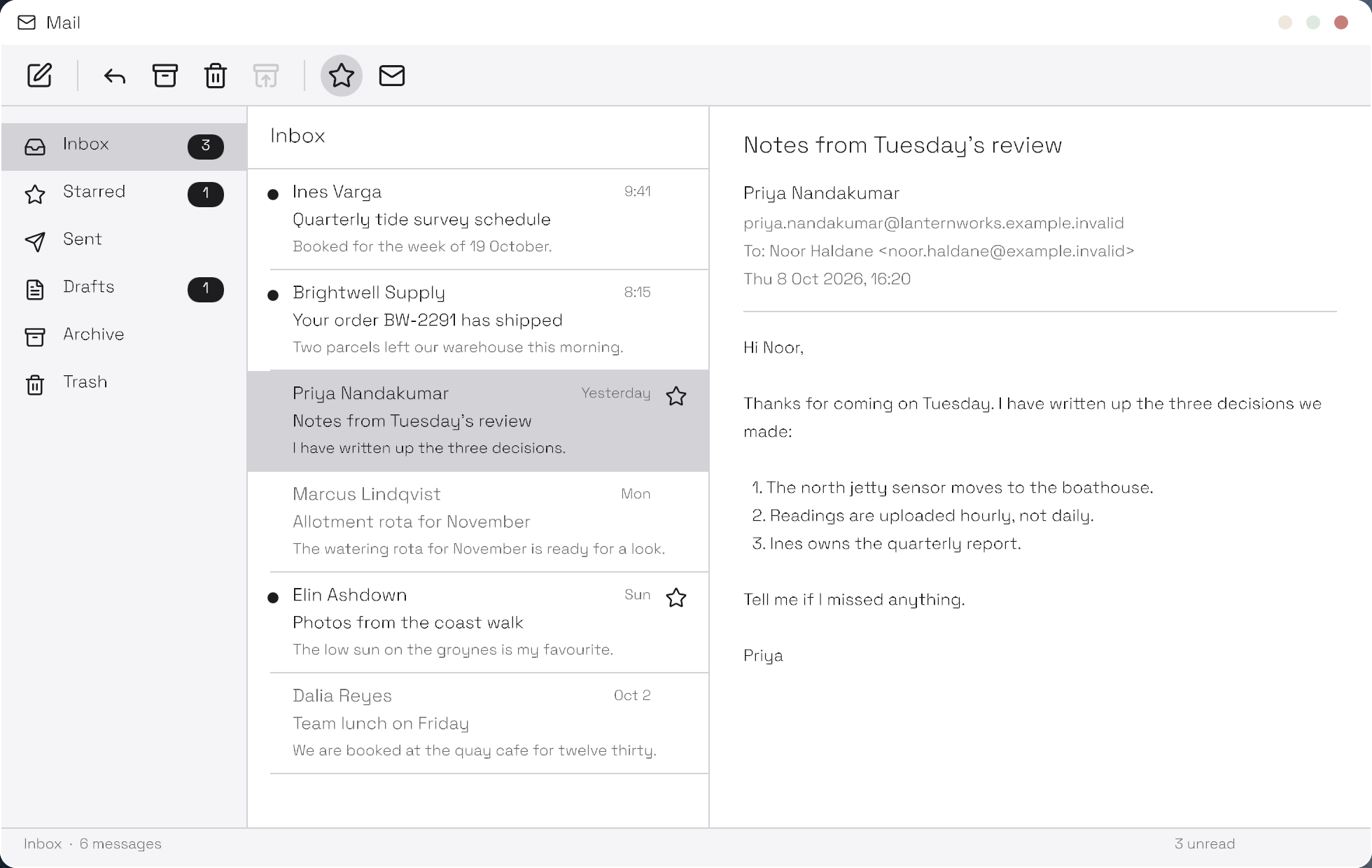Click the 8:15 timestamp on Brightwell Supply's email
This screenshot has width=1372, height=868.
(638, 293)
